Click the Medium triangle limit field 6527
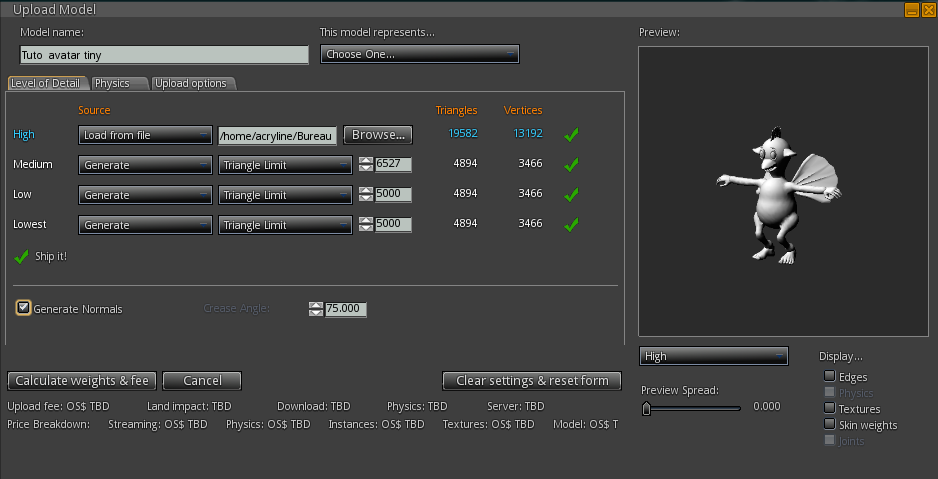The image size is (938, 479). point(393,164)
